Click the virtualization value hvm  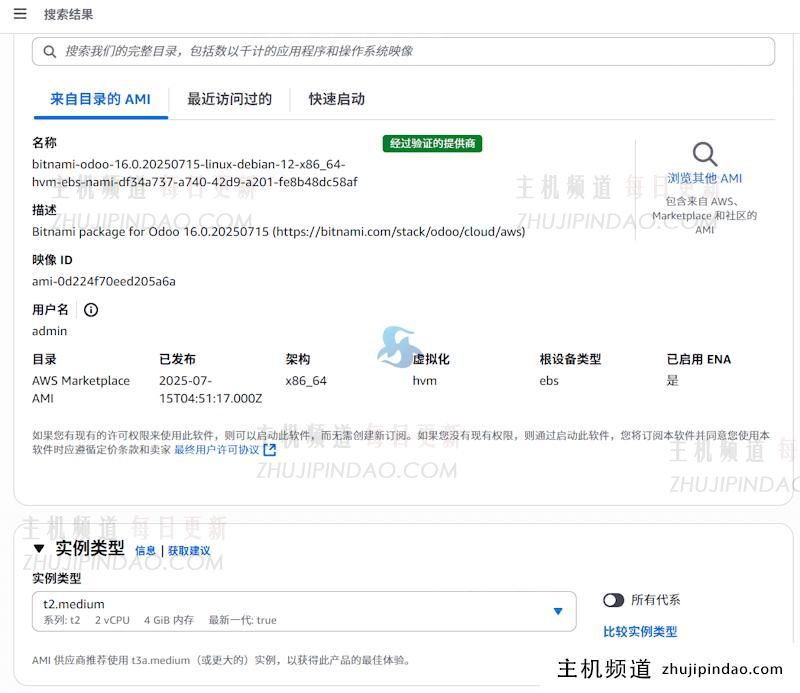point(424,381)
